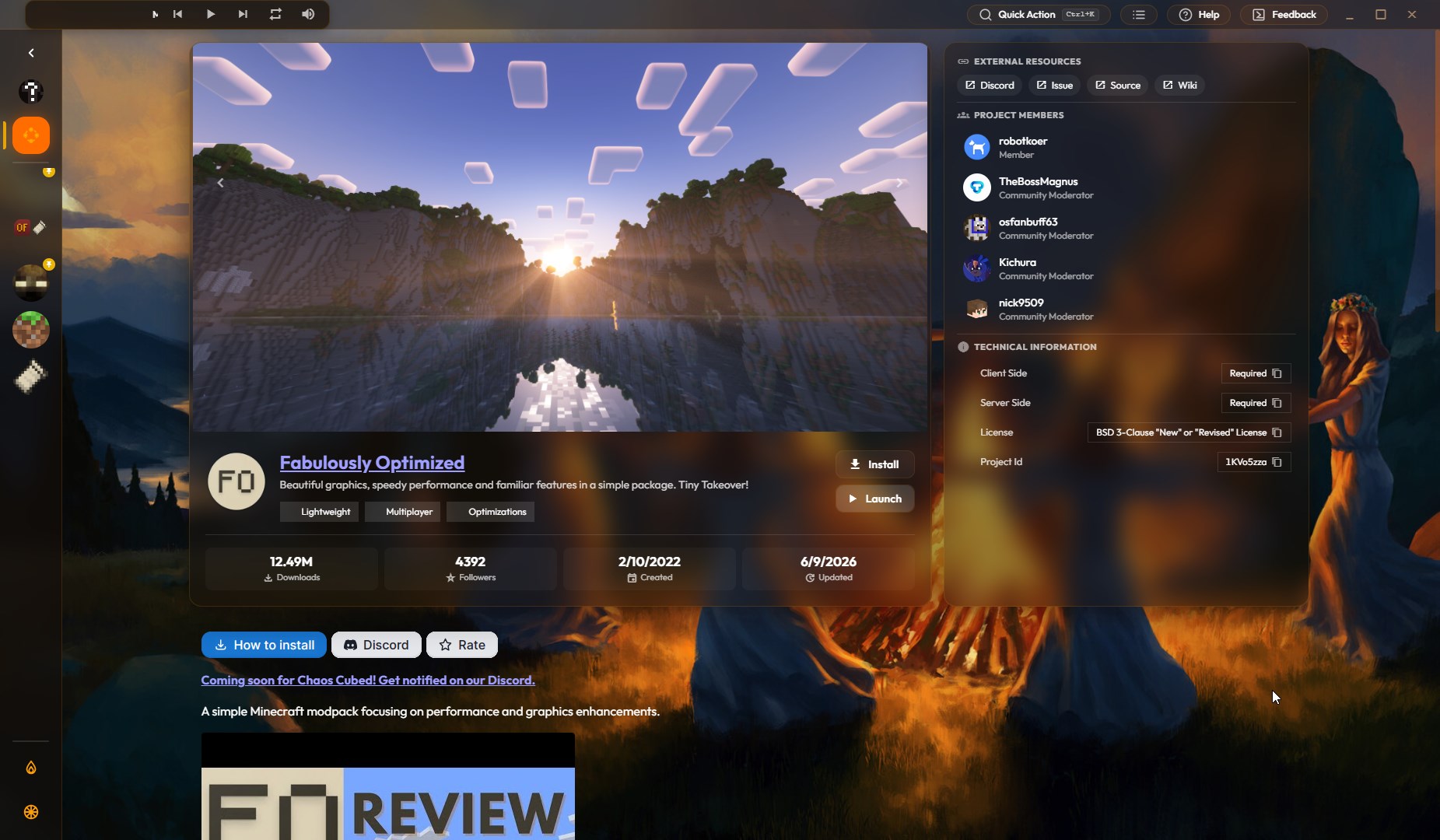
Task: Select the orange store icon in sidebar
Action: pos(31,135)
